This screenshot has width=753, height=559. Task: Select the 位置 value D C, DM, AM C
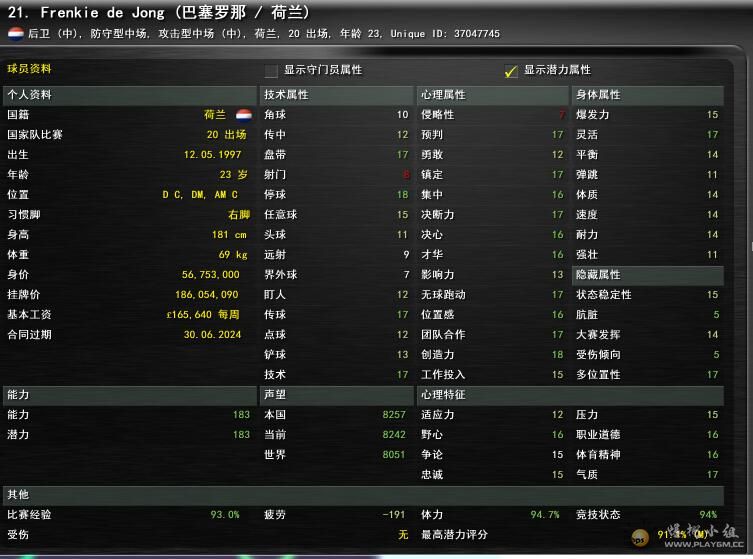200,194
